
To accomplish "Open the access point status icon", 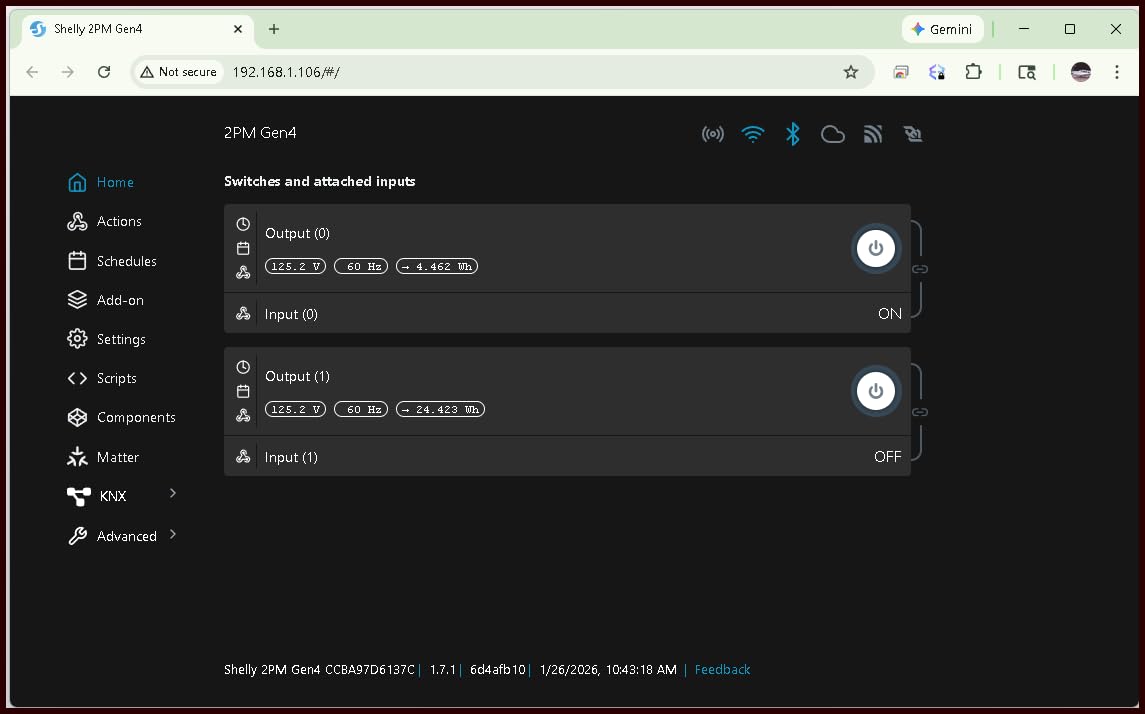I will pos(713,134).
